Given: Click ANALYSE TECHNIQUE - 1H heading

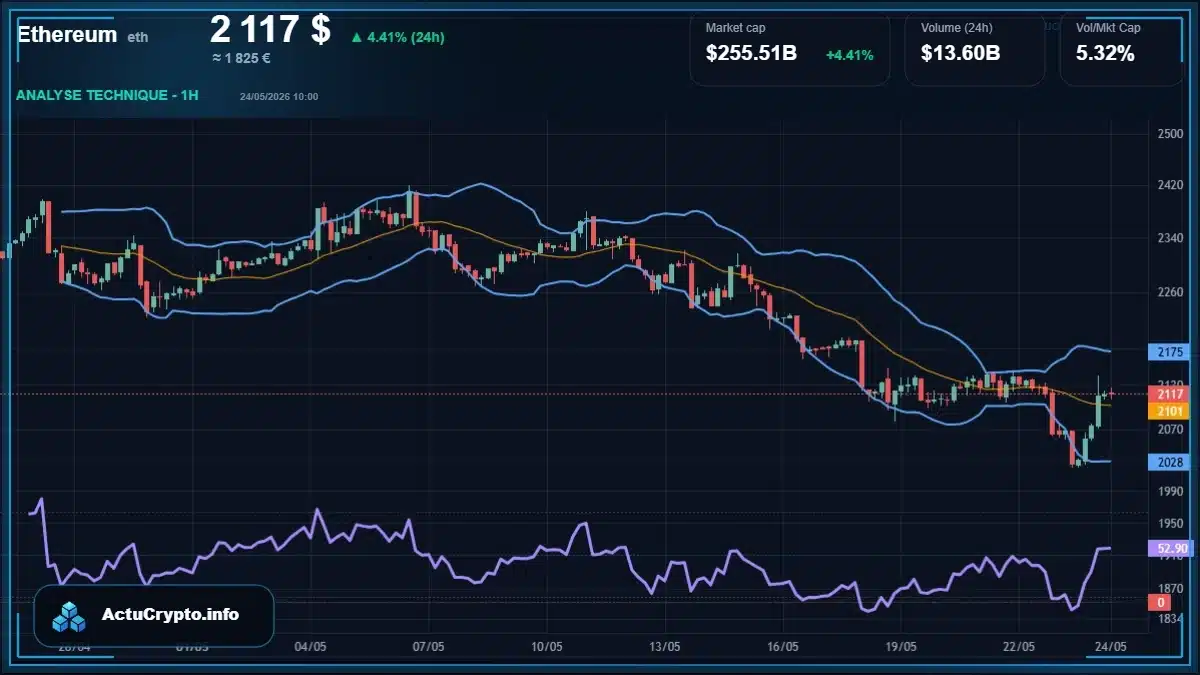Looking at the screenshot, I should 107,95.
